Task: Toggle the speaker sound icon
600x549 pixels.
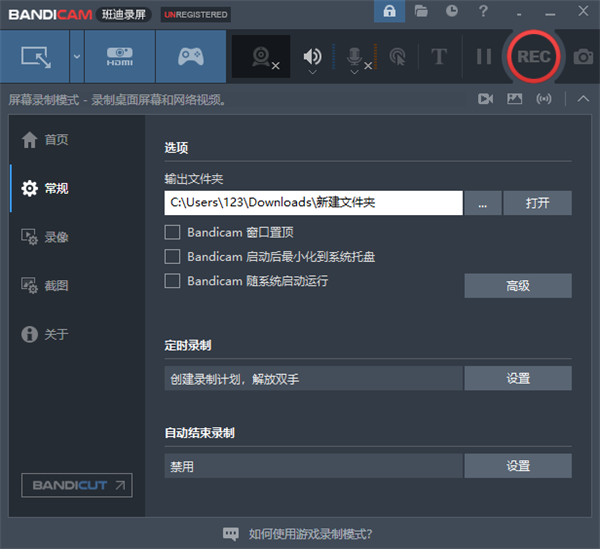Action: click(312, 56)
